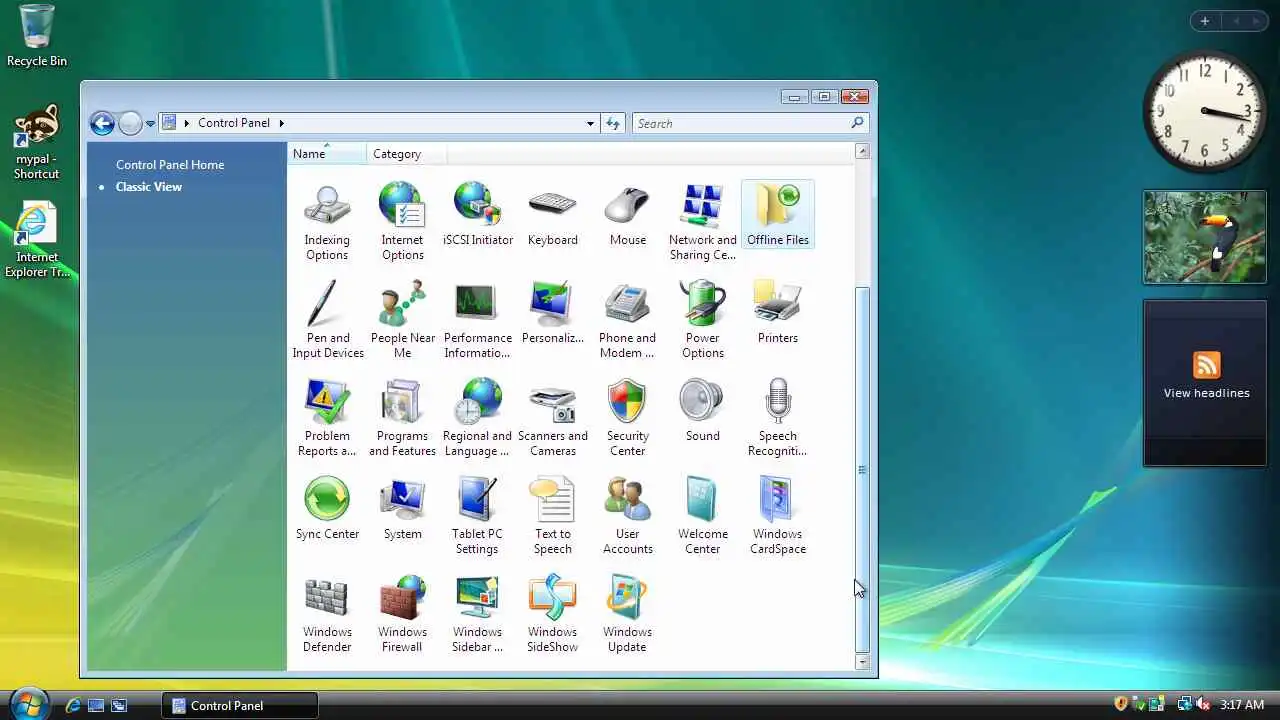
Task: Open Regional and Language options
Action: 477,418
